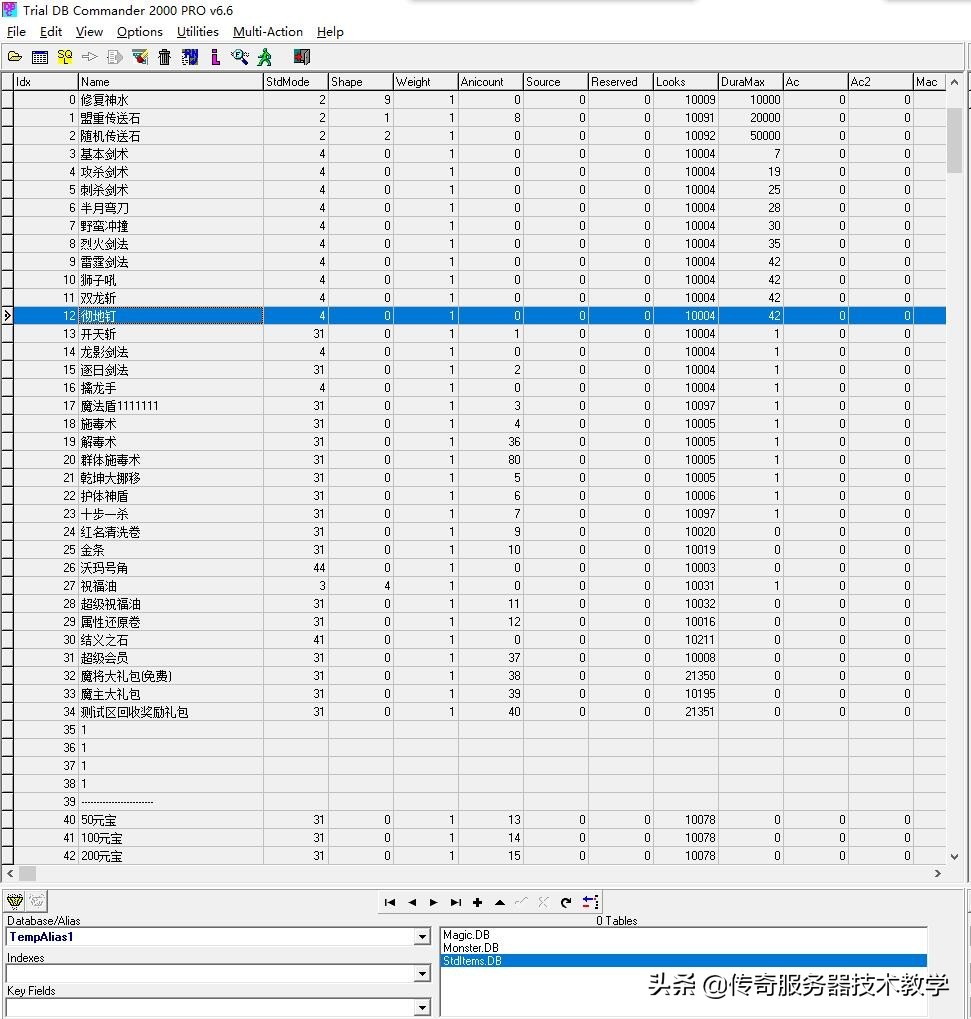Insert new record with plus button
971x1019 pixels.
click(478, 902)
